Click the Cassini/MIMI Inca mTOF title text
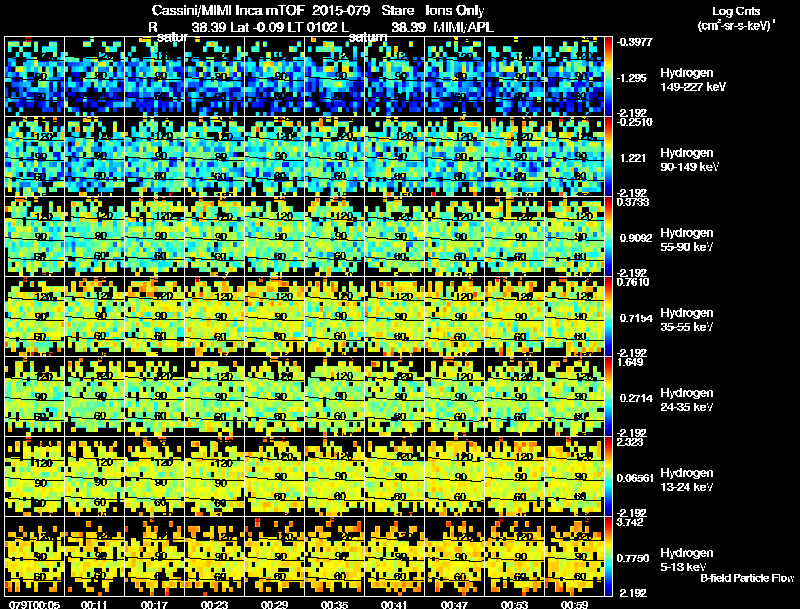The height and width of the screenshot is (609, 800). pyautogui.click(x=228, y=11)
